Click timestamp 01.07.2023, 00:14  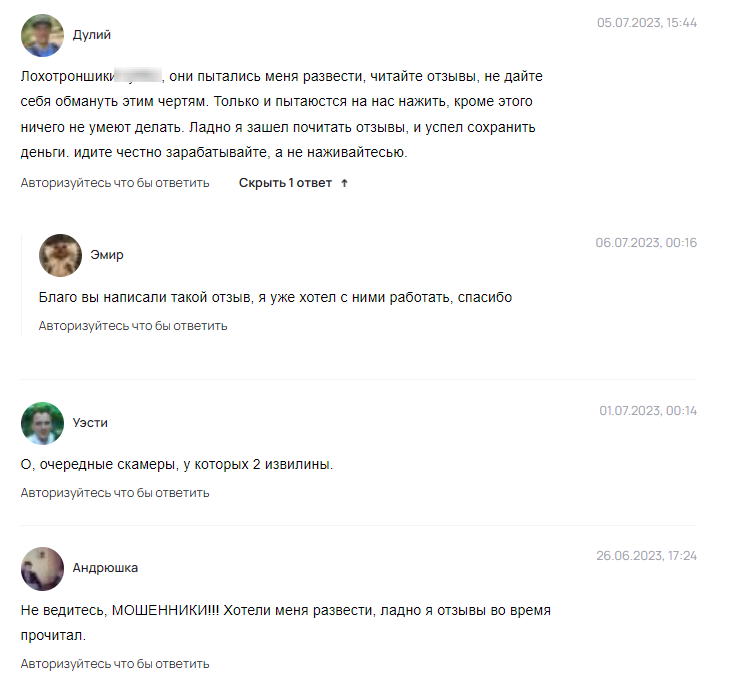click(648, 411)
